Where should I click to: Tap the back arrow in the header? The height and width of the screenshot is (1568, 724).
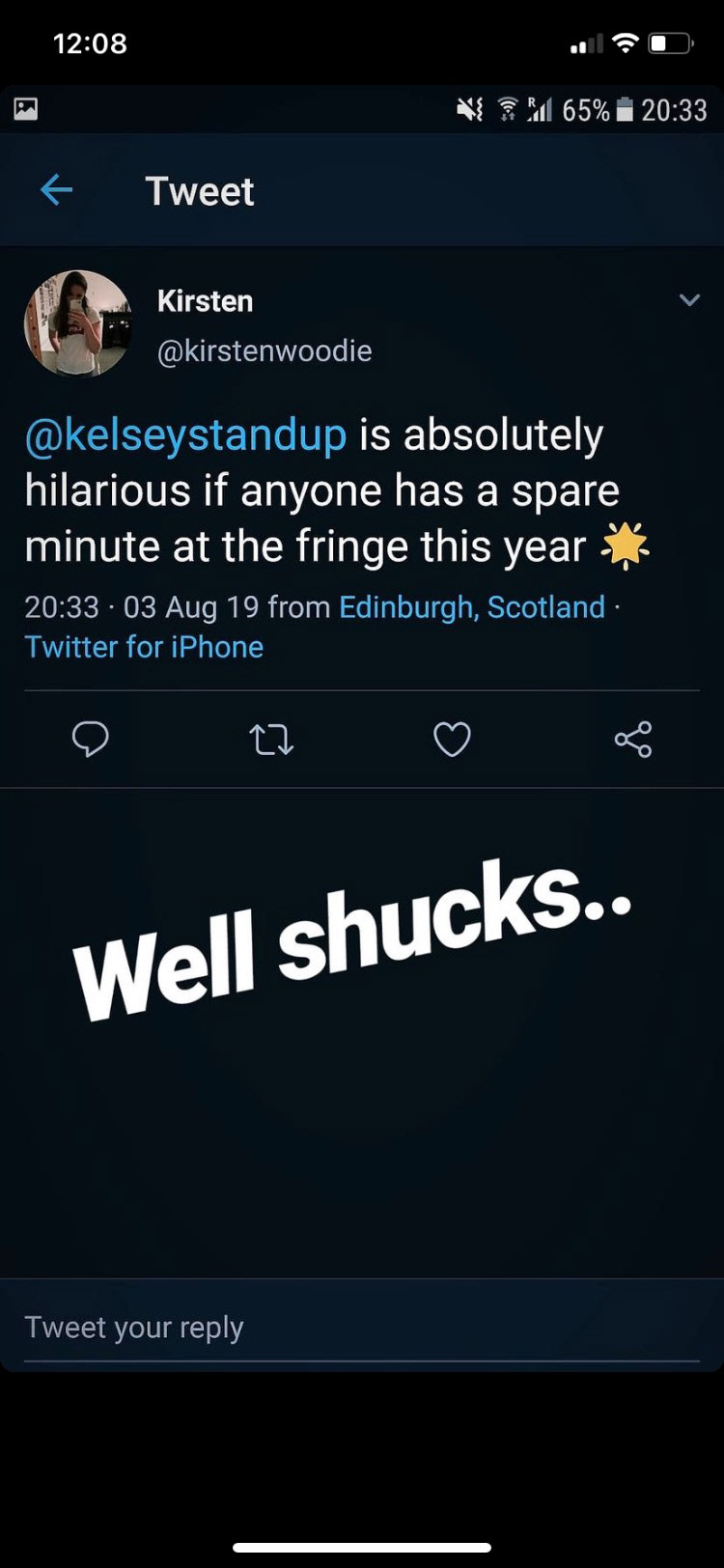57,190
